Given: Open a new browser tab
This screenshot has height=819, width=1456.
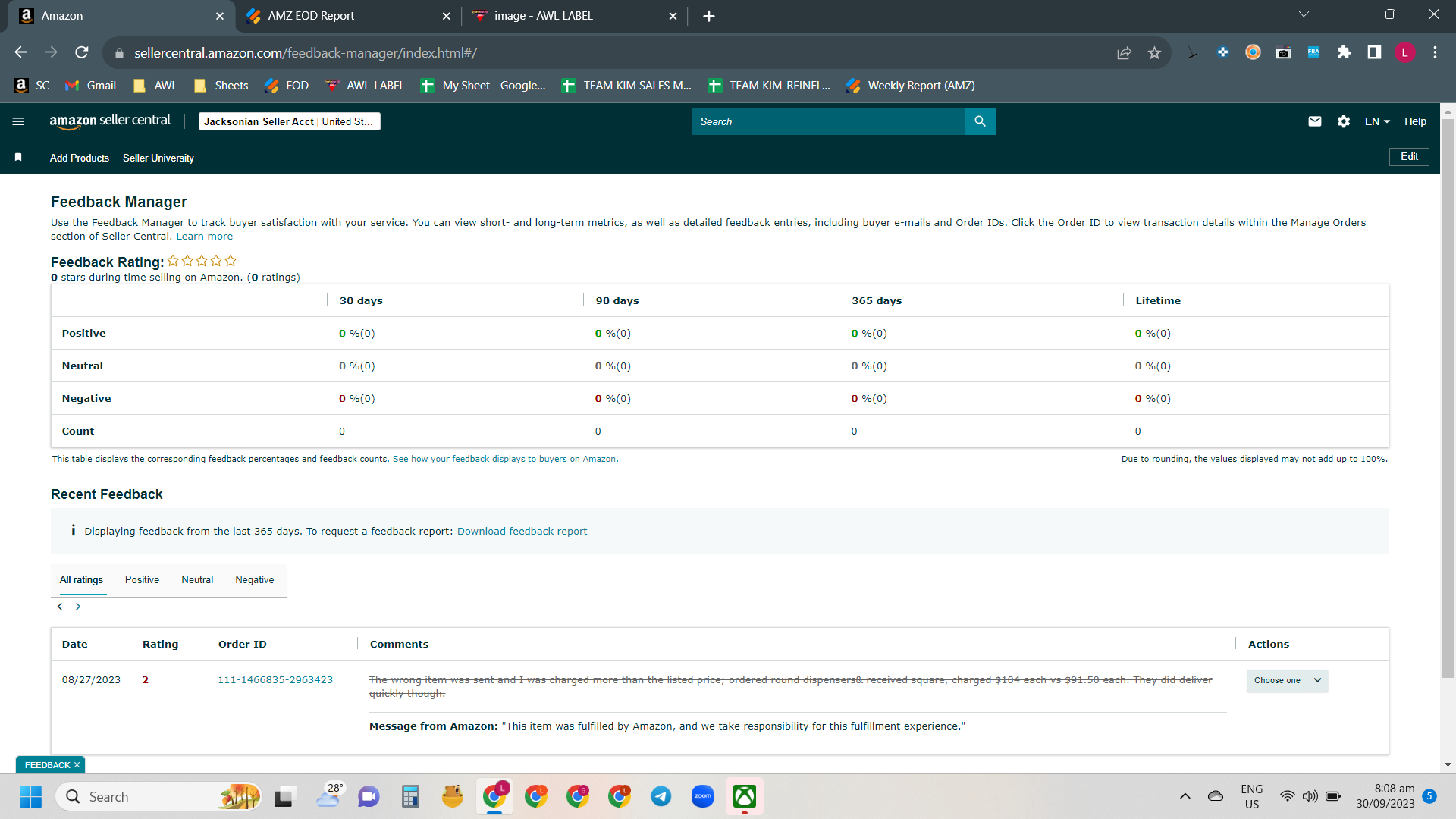Looking at the screenshot, I should coord(709,16).
